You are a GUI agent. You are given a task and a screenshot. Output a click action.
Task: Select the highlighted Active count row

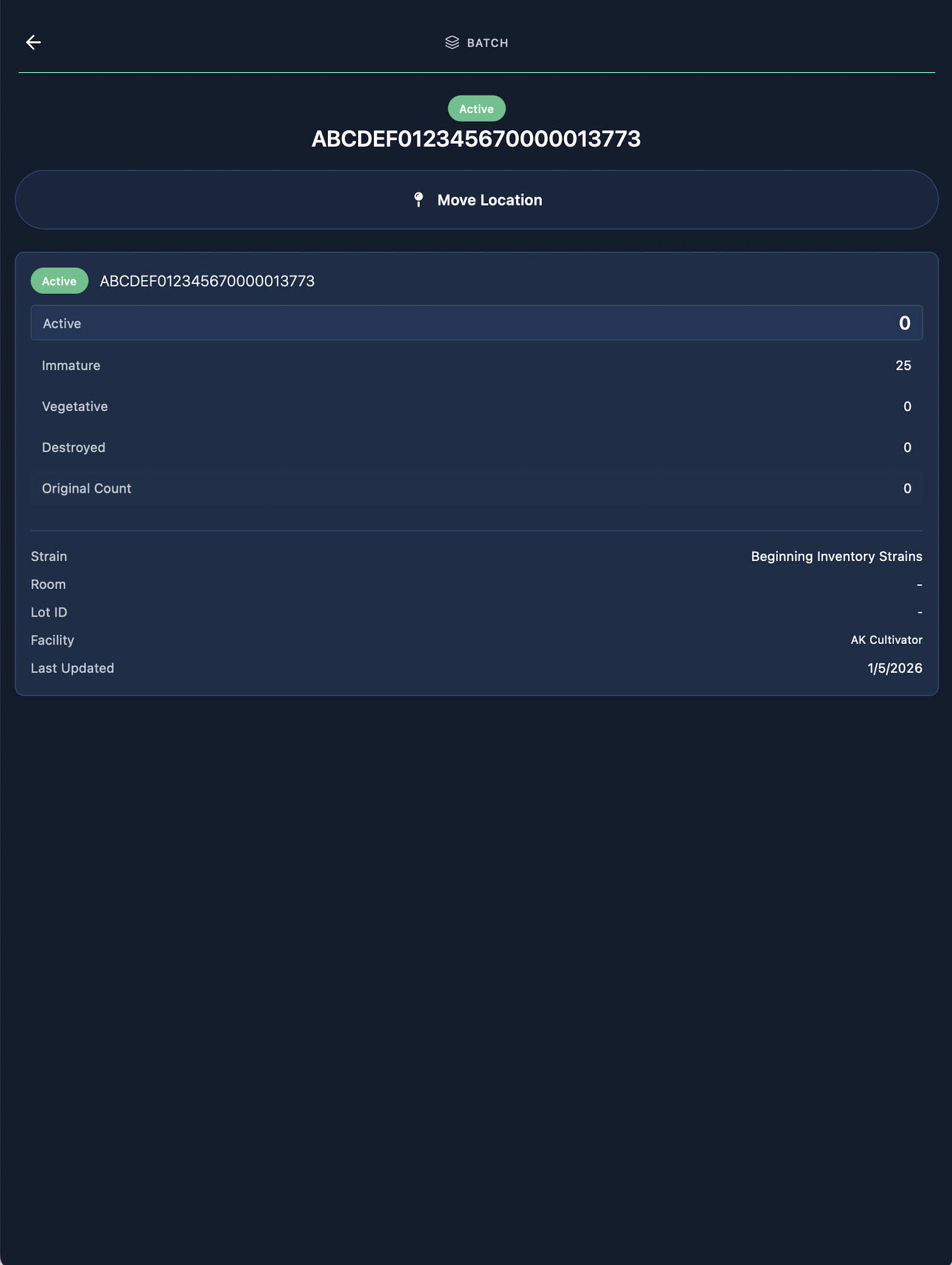click(x=476, y=323)
